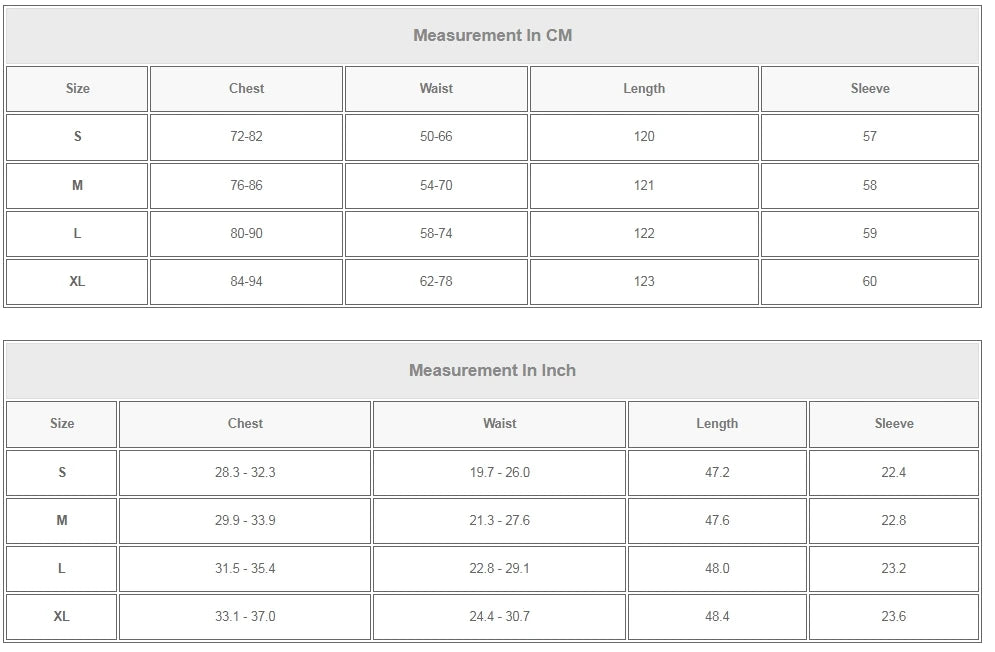The image size is (995, 652).
Task: Click the 28.3 - 32.3 chest cell
Action: (245, 473)
